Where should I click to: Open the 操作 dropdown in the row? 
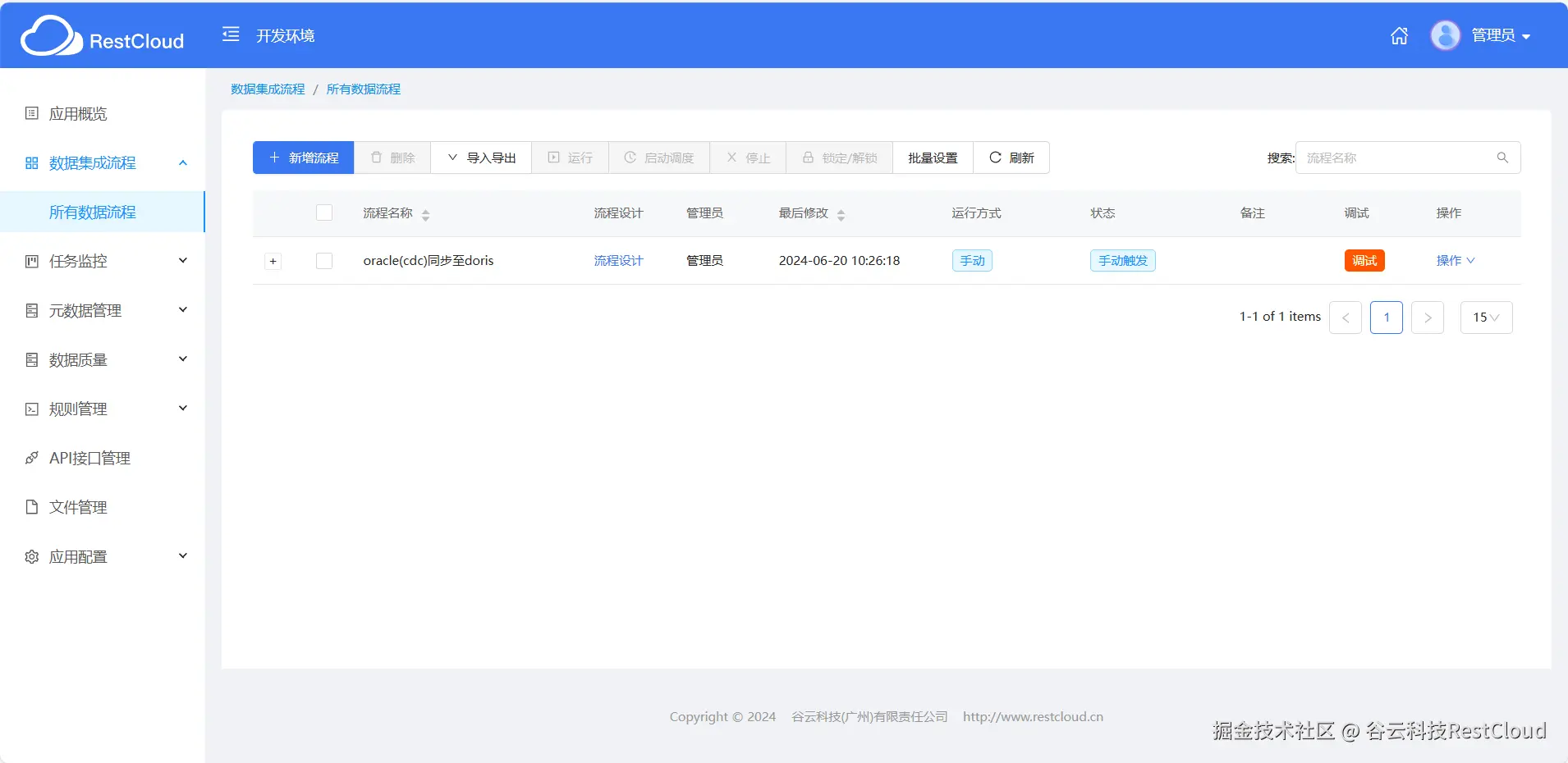[x=1456, y=260]
